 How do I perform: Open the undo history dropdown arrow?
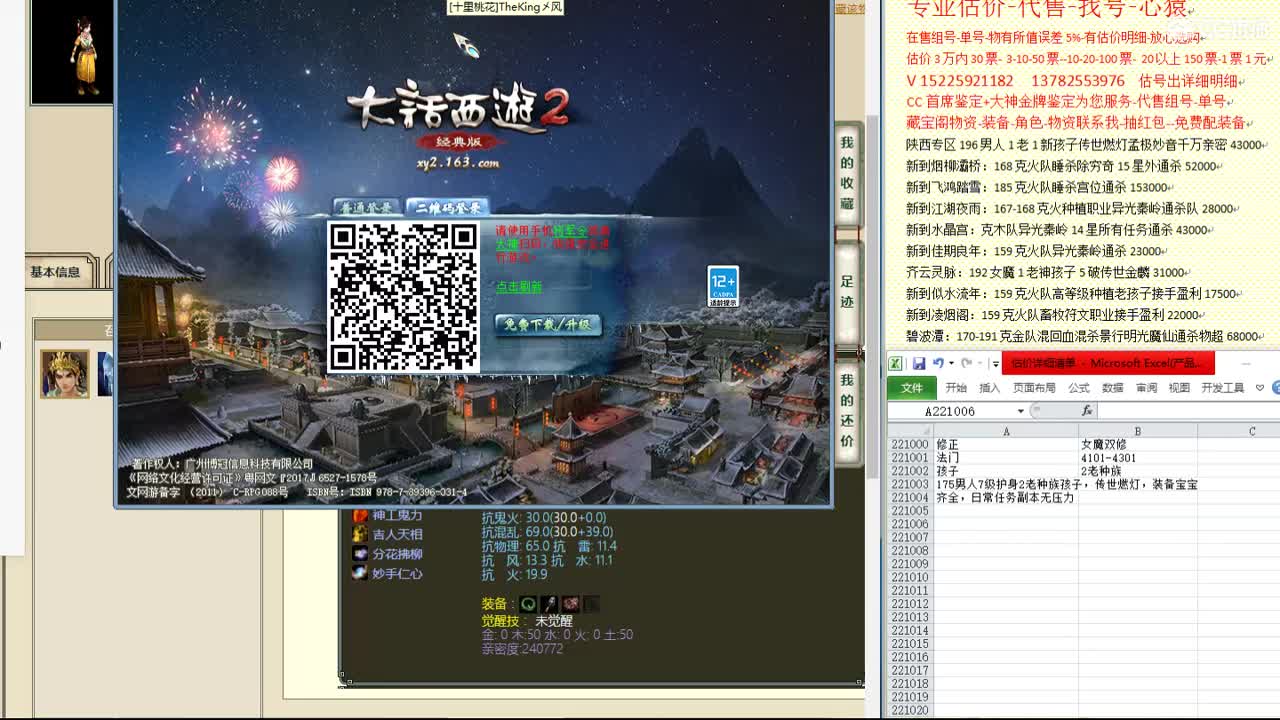[x=950, y=363]
